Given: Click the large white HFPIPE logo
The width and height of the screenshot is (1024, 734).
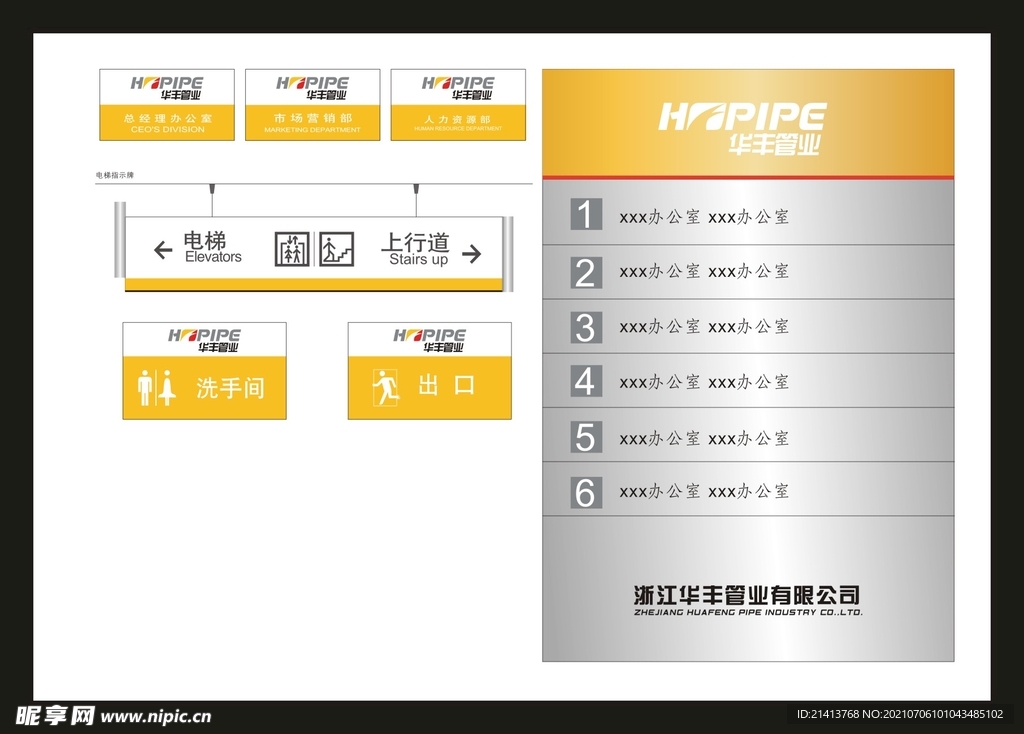Looking at the screenshot, I should (x=743, y=129).
